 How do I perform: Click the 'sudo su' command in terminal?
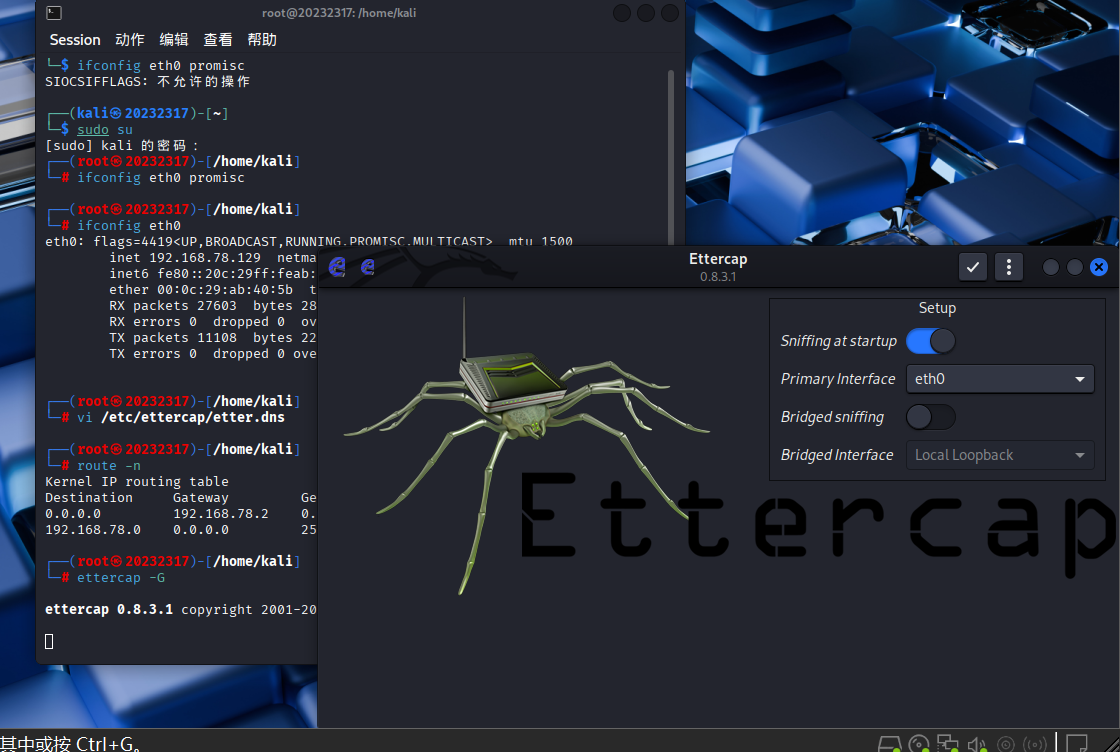105,129
